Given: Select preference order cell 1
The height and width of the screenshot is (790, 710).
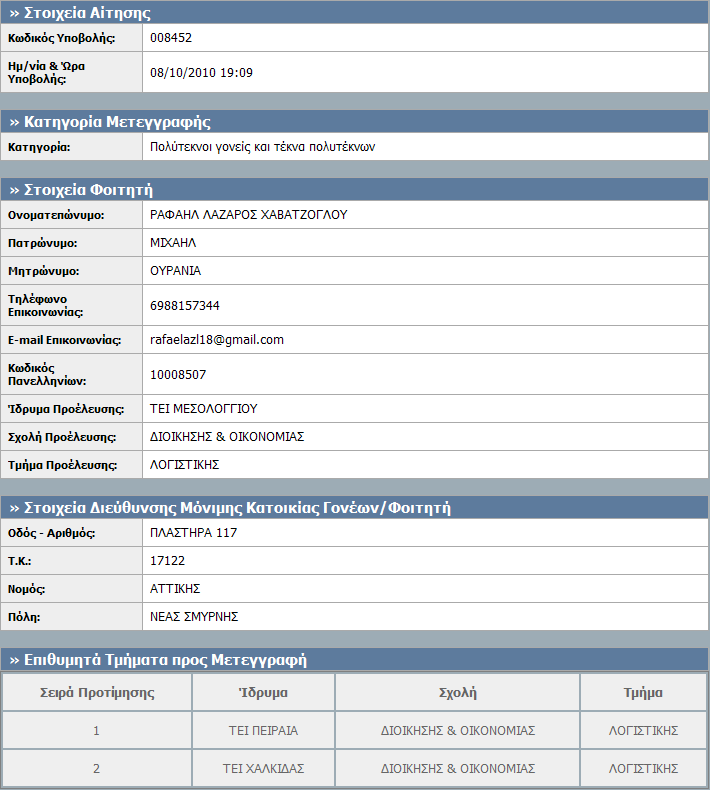Looking at the screenshot, I should pyautogui.click(x=97, y=730).
